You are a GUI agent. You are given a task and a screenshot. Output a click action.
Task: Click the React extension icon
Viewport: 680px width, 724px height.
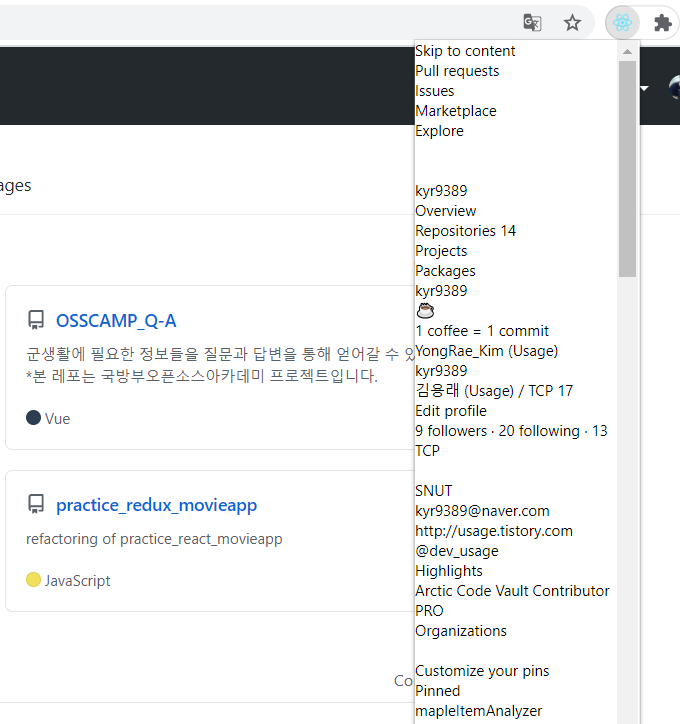coord(622,22)
